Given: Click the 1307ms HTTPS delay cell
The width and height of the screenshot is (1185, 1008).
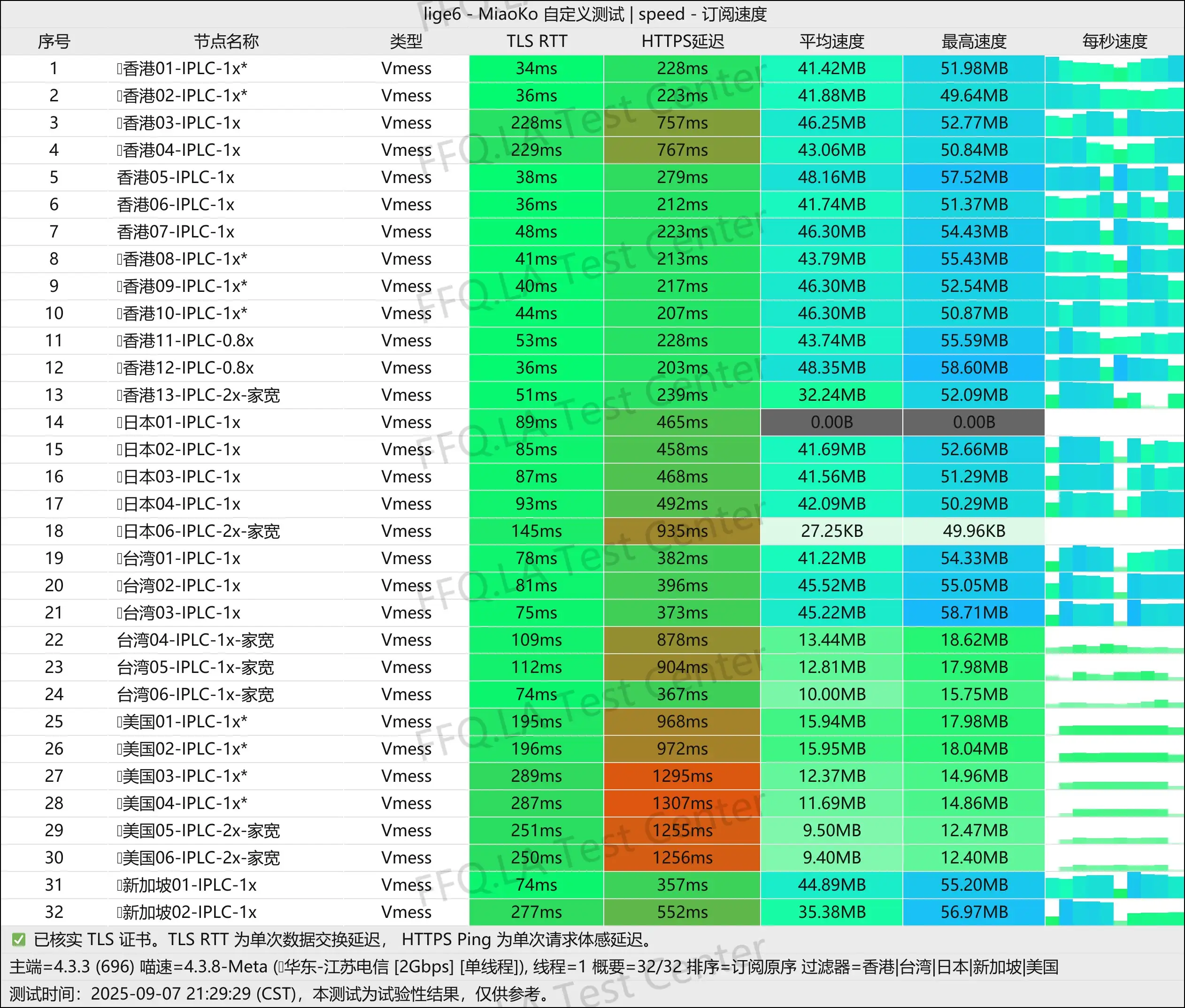Looking at the screenshot, I should click(x=682, y=803).
